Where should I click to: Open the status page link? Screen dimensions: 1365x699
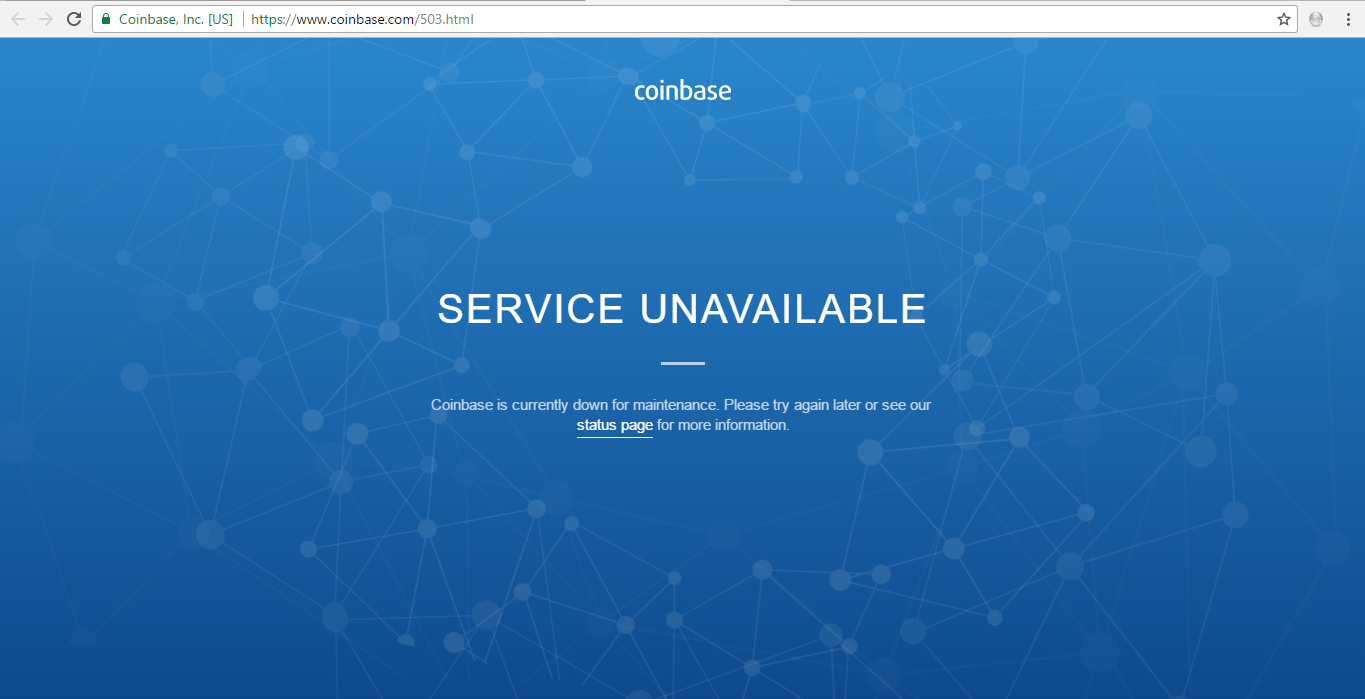click(x=615, y=425)
